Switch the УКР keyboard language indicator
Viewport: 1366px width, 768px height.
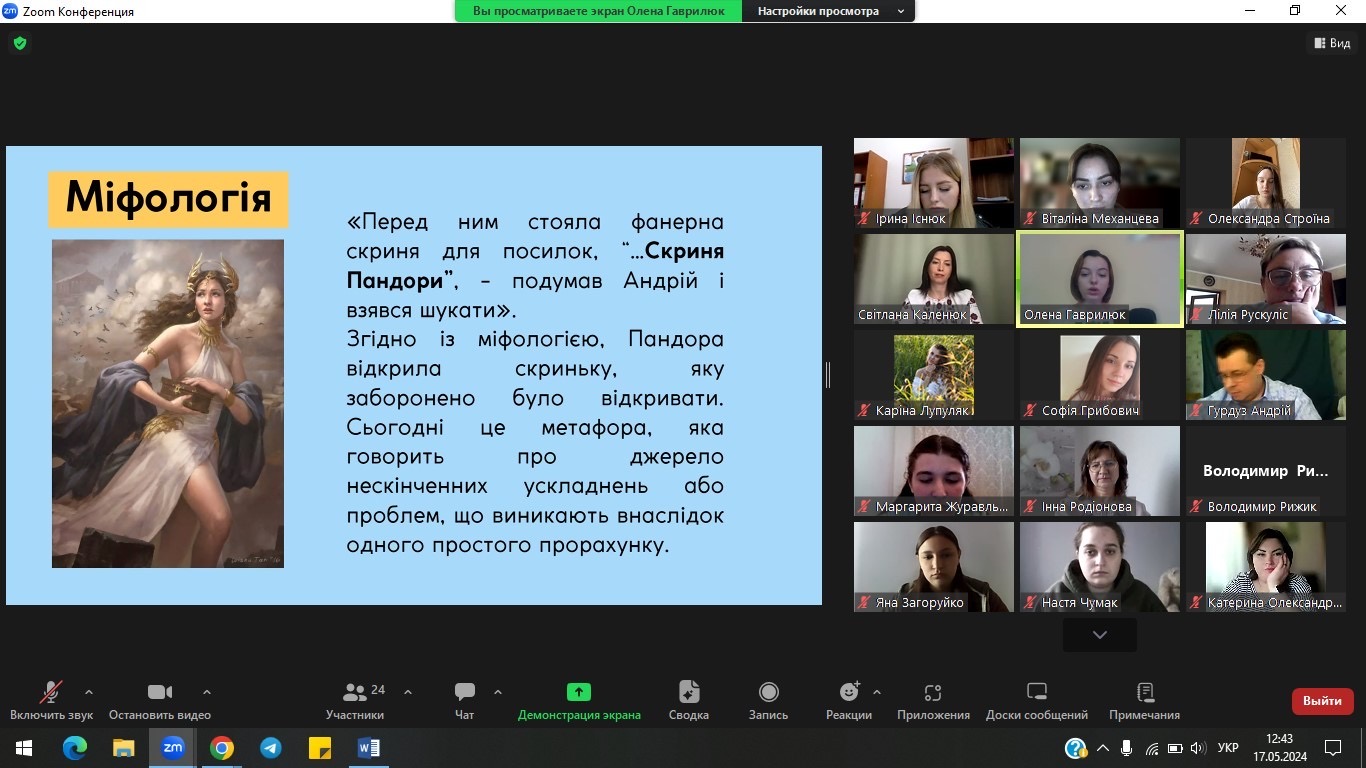[x=1229, y=748]
